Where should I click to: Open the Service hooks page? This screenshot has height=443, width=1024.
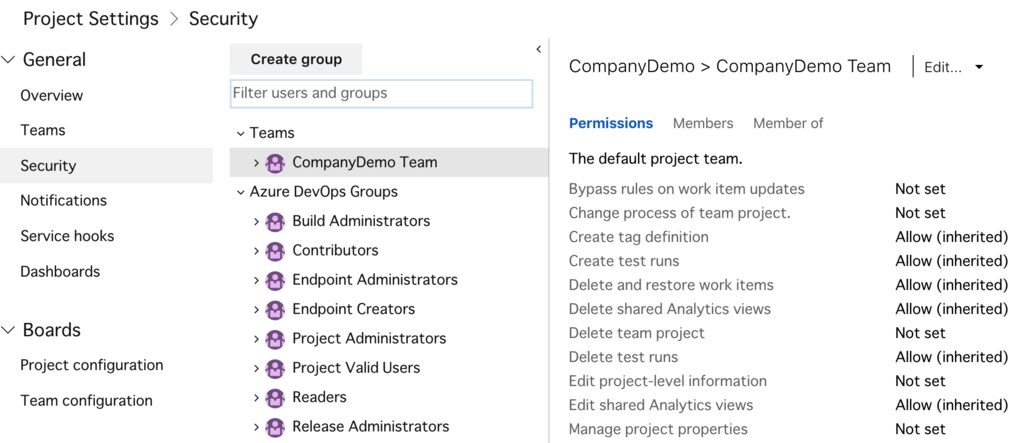point(67,236)
